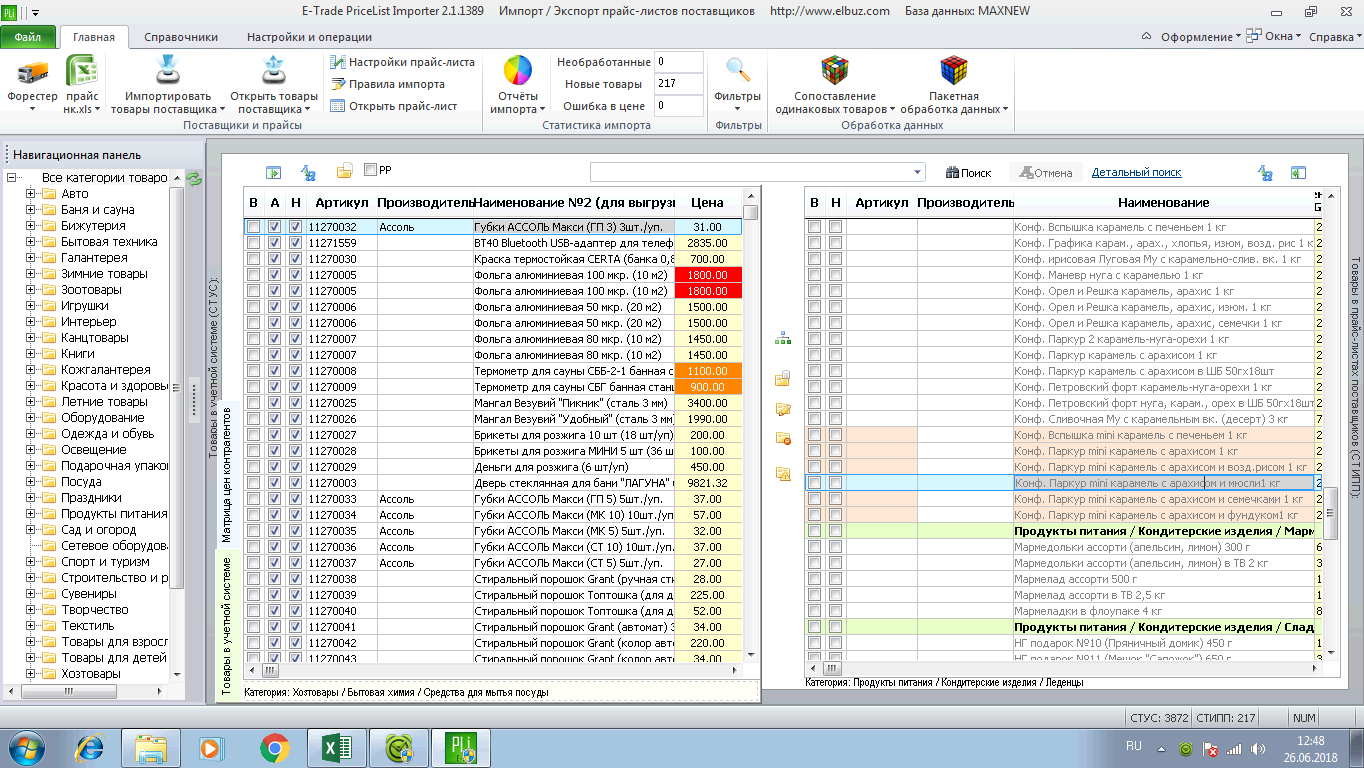Untick the A checkbox for article 11270030
The image size is (1364, 768).
click(x=274, y=259)
